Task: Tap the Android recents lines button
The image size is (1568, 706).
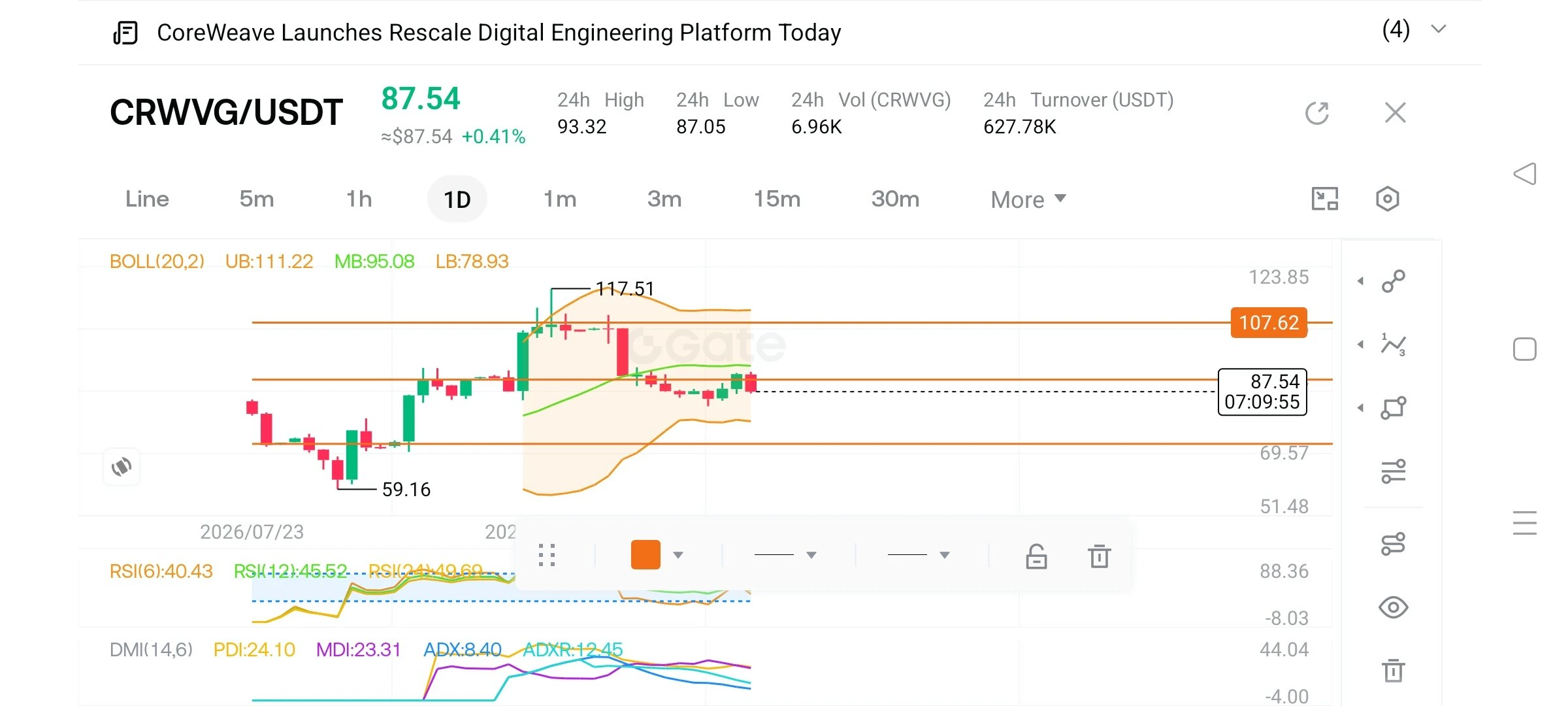Action: 1525,523
